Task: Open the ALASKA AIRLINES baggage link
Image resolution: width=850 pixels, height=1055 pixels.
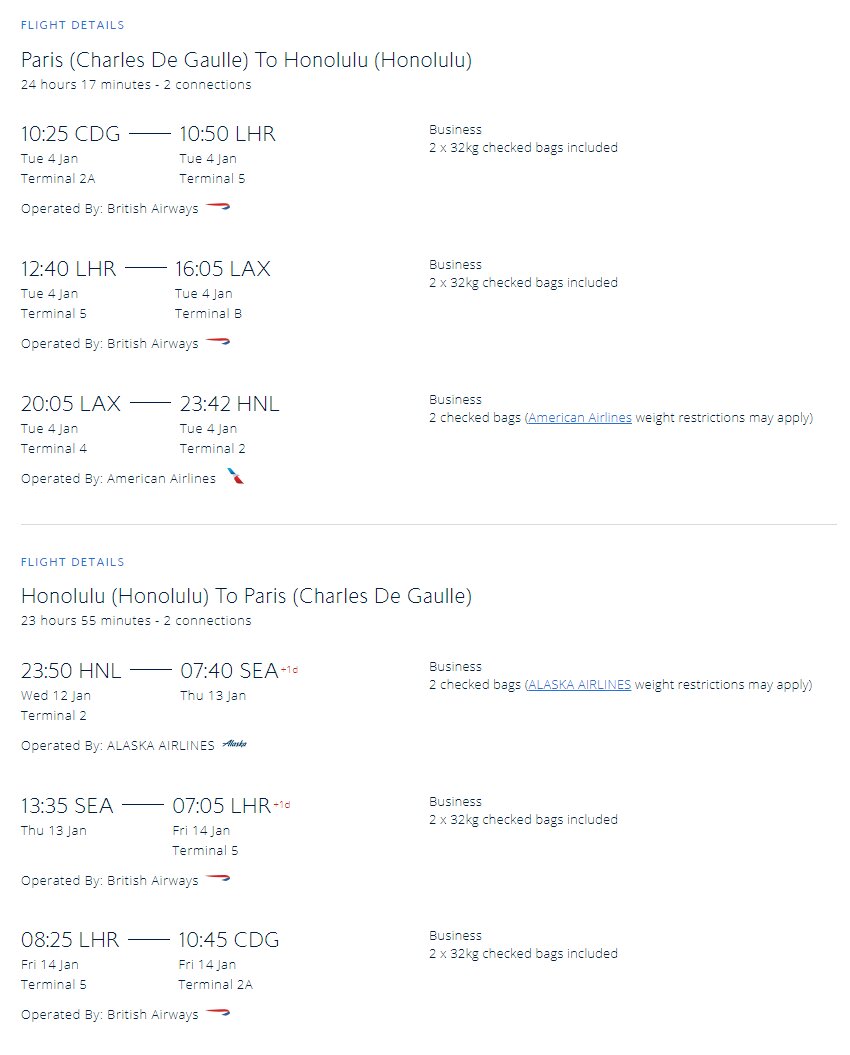Action: click(x=579, y=685)
